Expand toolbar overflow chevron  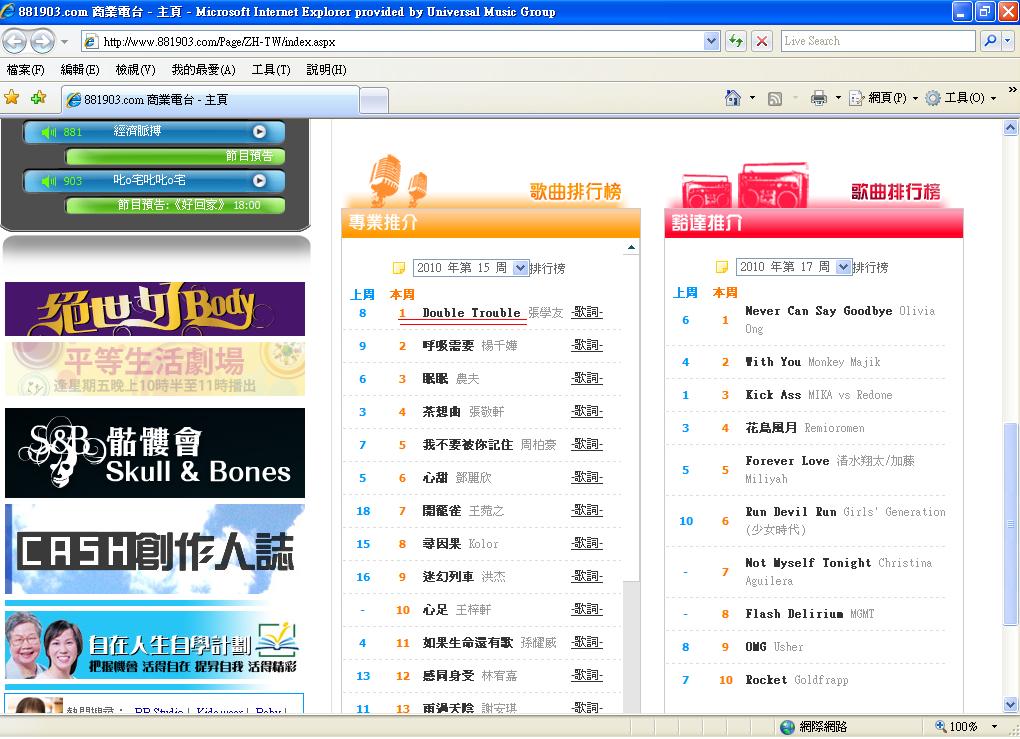click(1012, 90)
